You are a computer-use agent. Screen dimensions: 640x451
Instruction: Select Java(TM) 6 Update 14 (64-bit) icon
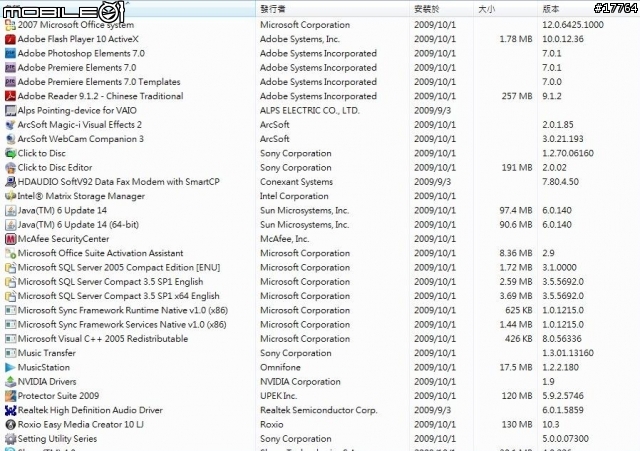click(10, 225)
